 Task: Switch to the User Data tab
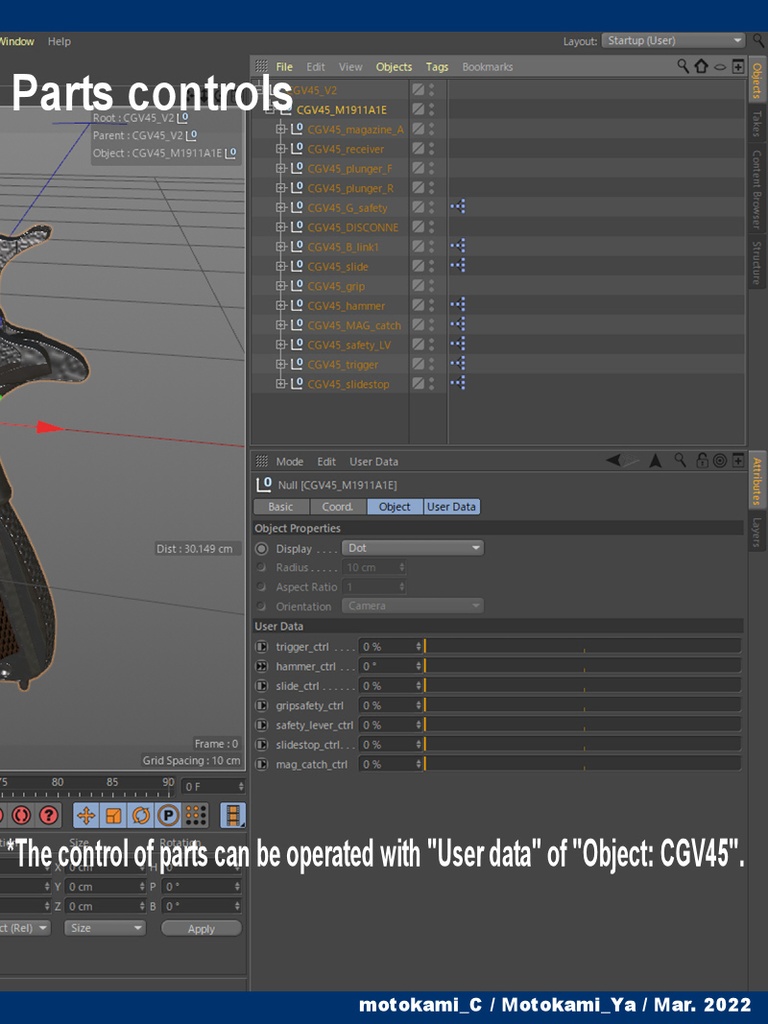coord(451,507)
